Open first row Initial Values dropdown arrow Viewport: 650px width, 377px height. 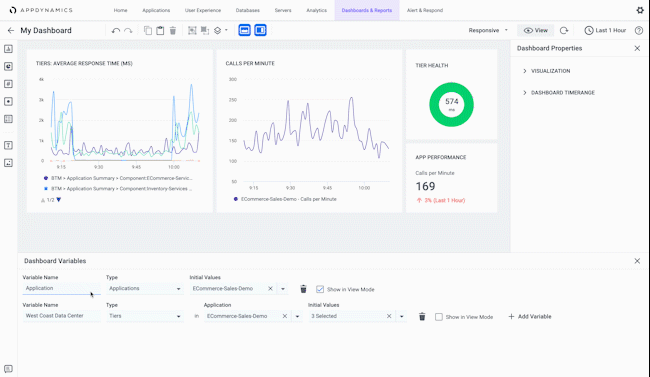coord(283,289)
